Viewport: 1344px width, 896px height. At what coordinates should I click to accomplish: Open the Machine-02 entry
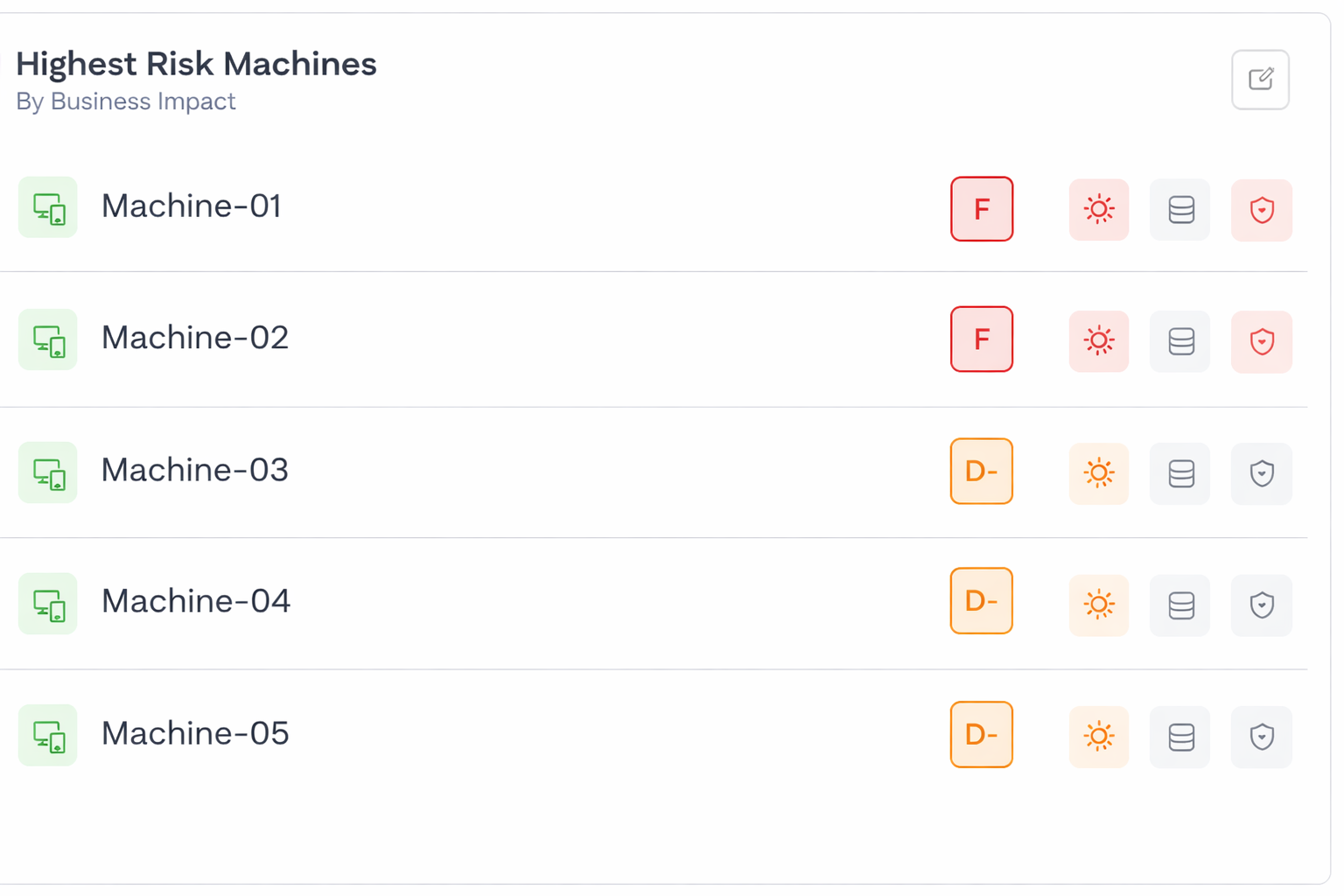(x=195, y=339)
